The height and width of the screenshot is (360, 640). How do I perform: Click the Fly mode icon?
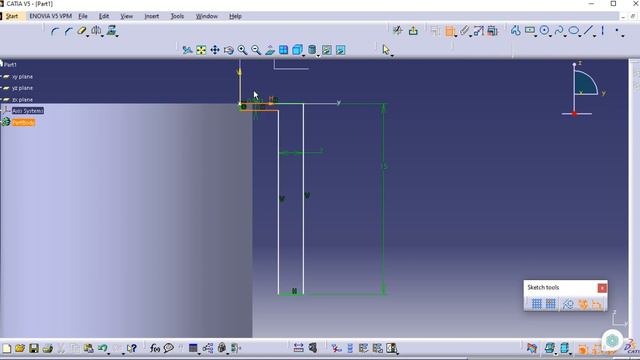(x=187, y=50)
